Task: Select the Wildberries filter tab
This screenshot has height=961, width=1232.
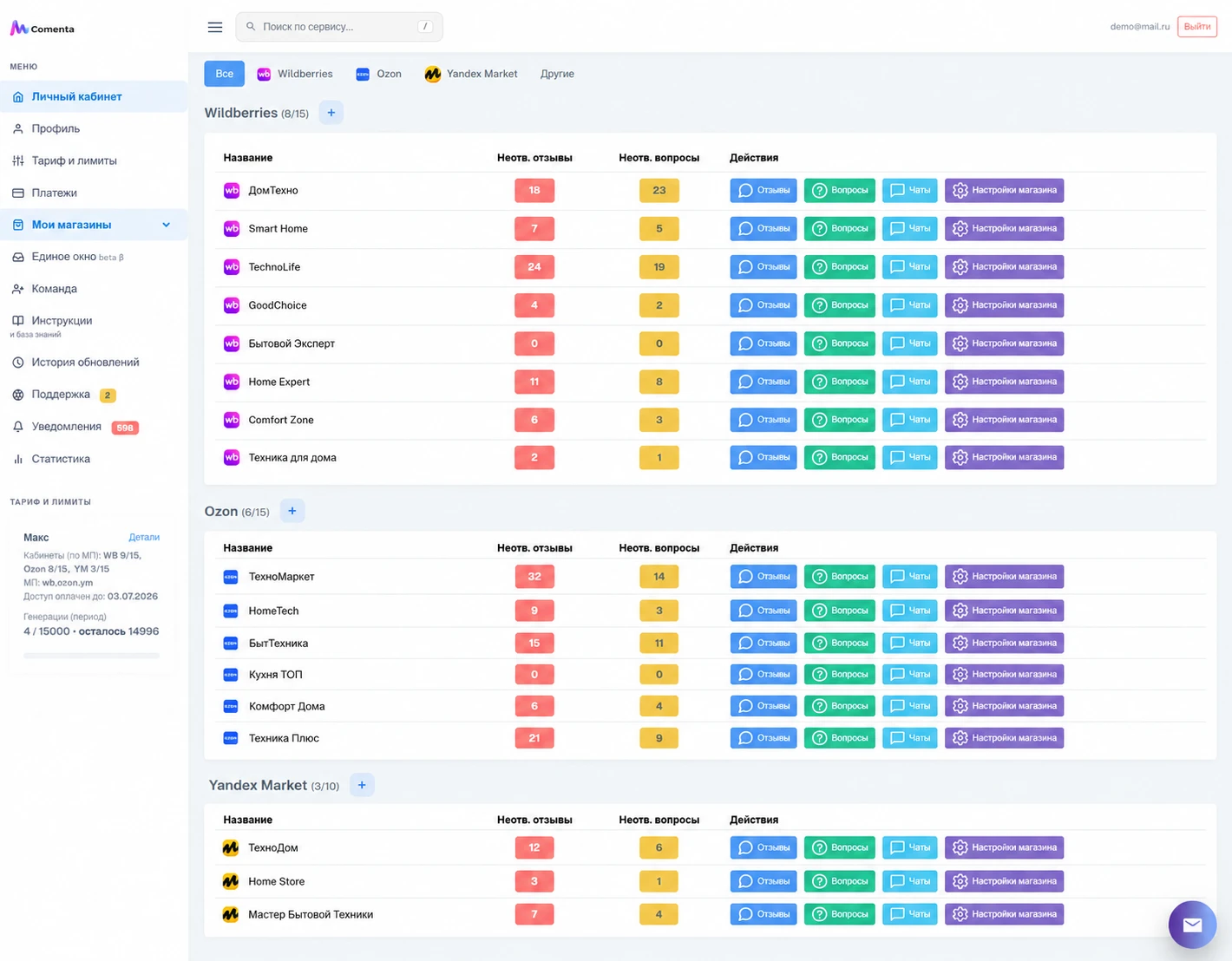Action: [x=295, y=74]
